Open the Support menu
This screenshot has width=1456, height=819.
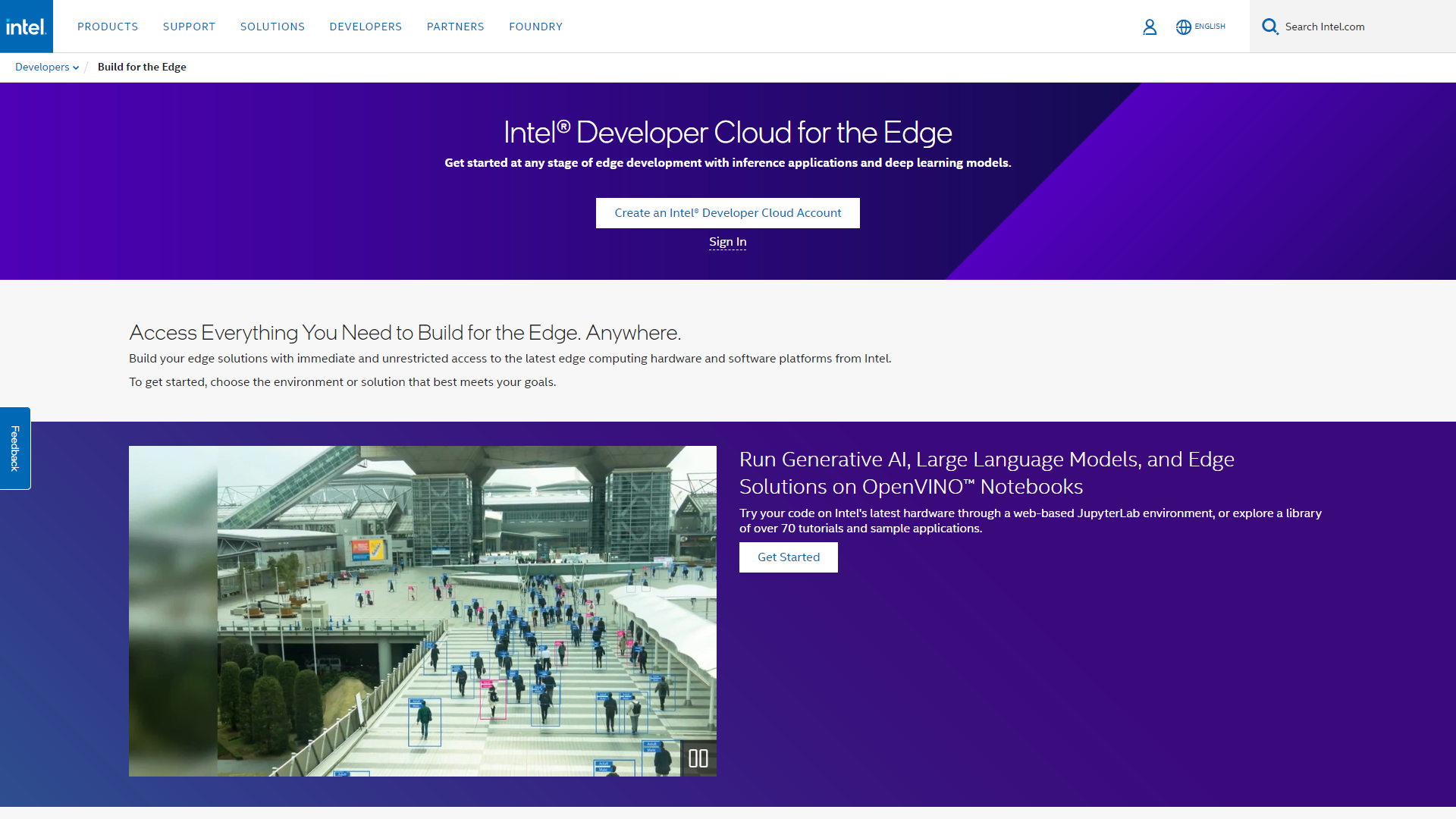click(x=189, y=27)
